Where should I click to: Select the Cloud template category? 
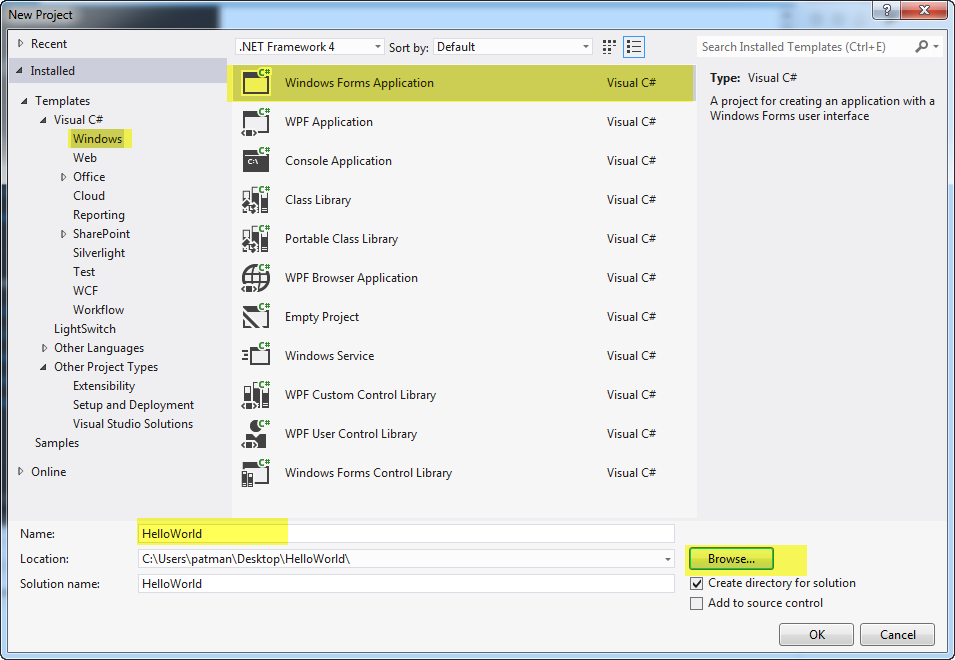89,196
